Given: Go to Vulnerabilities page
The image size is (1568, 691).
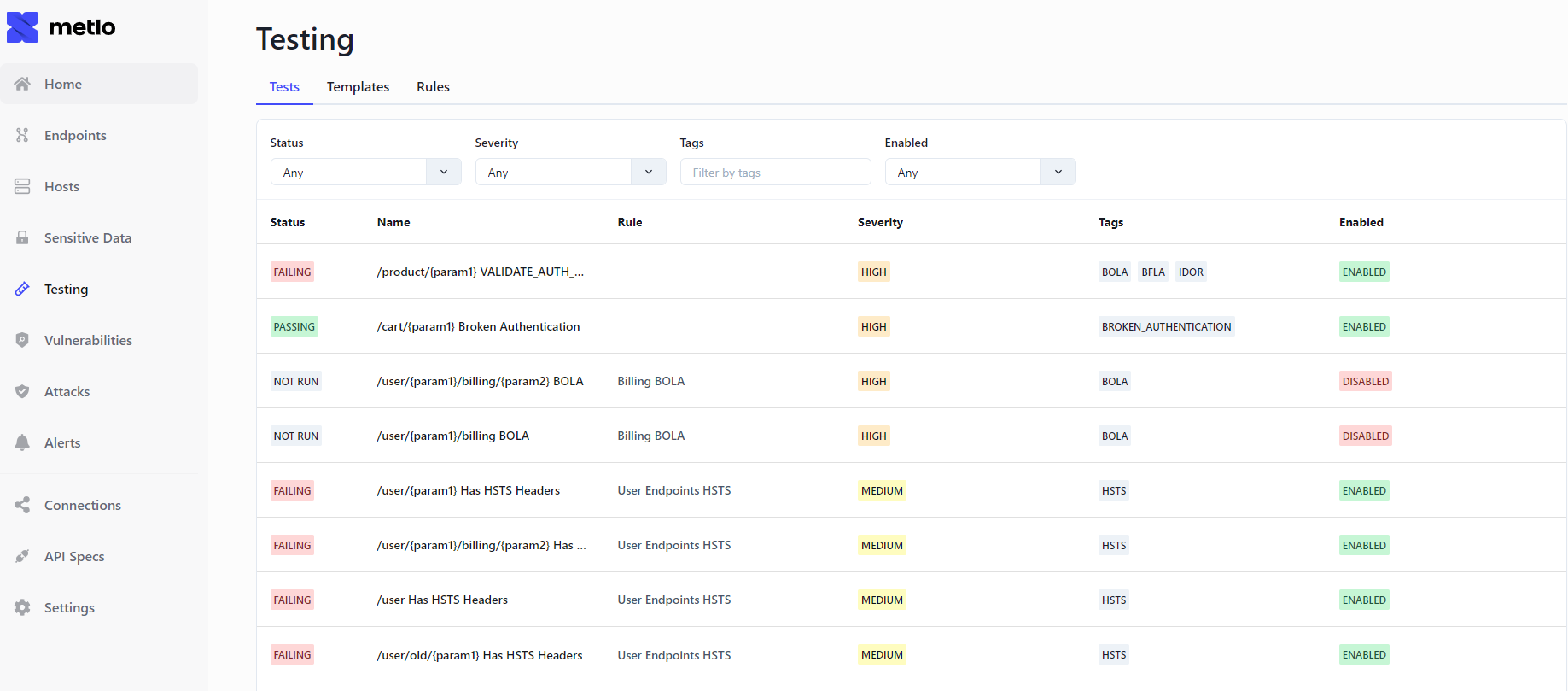Looking at the screenshot, I should [99, 340].
